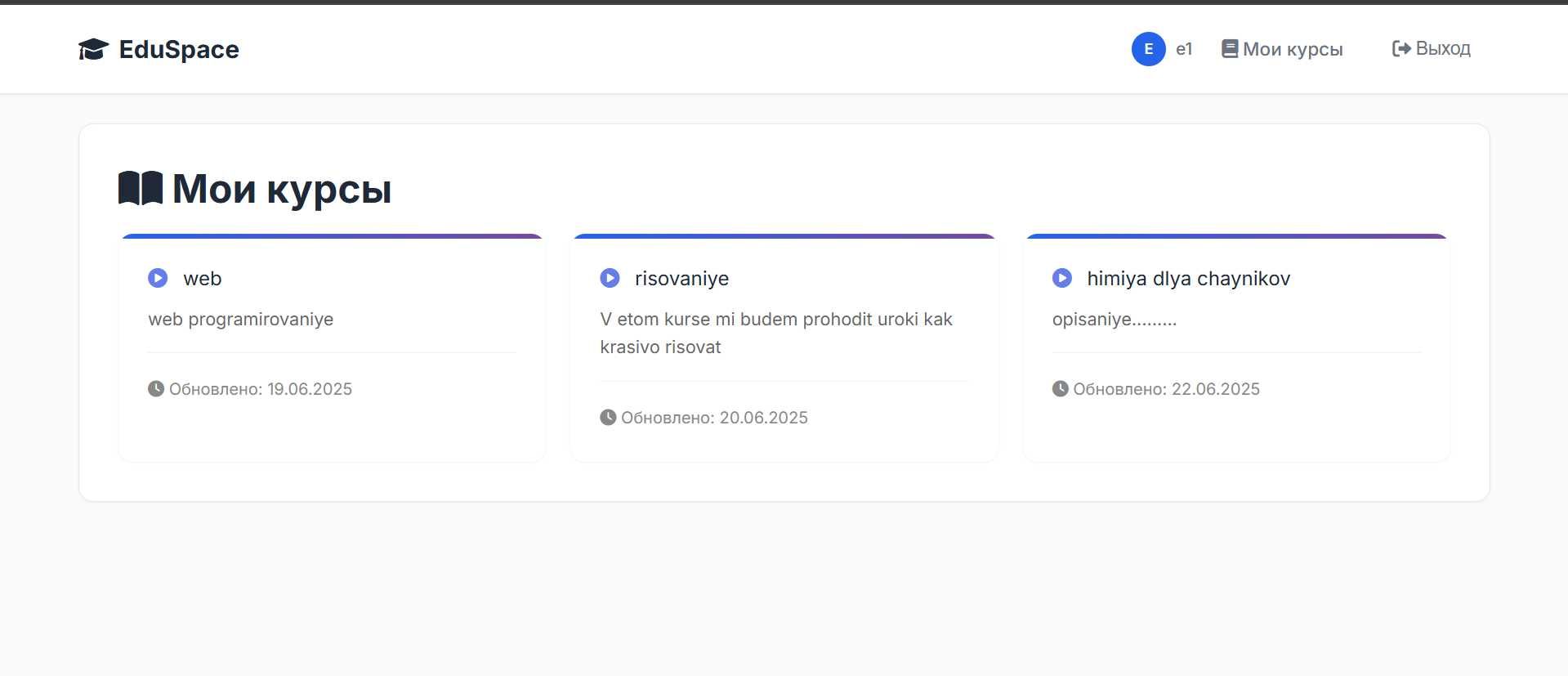
Task: Open the web course title
Action: 203,278
